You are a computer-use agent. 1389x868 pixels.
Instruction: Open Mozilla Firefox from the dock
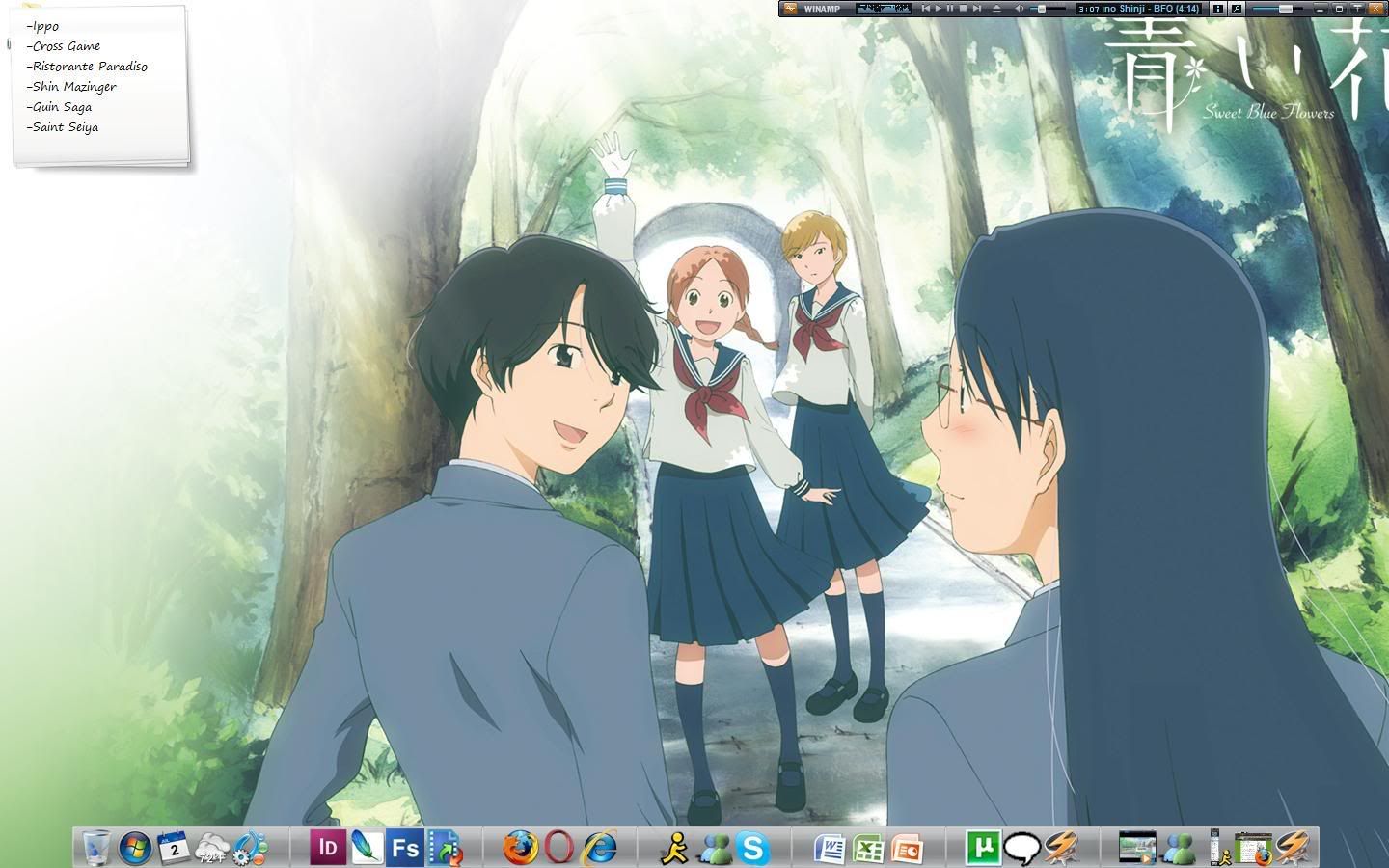pos(520,848)
